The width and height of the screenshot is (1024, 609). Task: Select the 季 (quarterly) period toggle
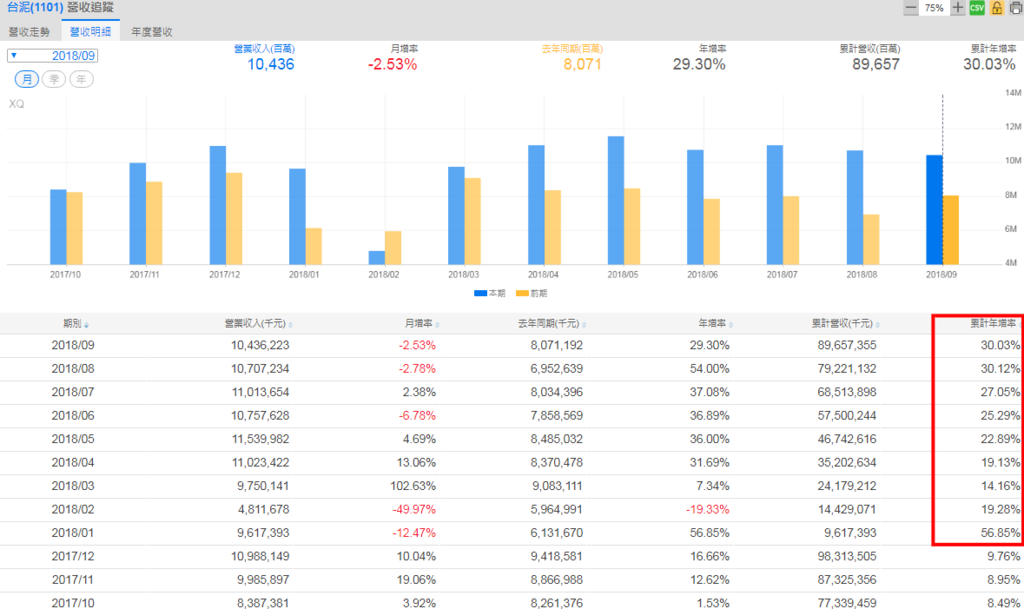click(x=54, y=79)
